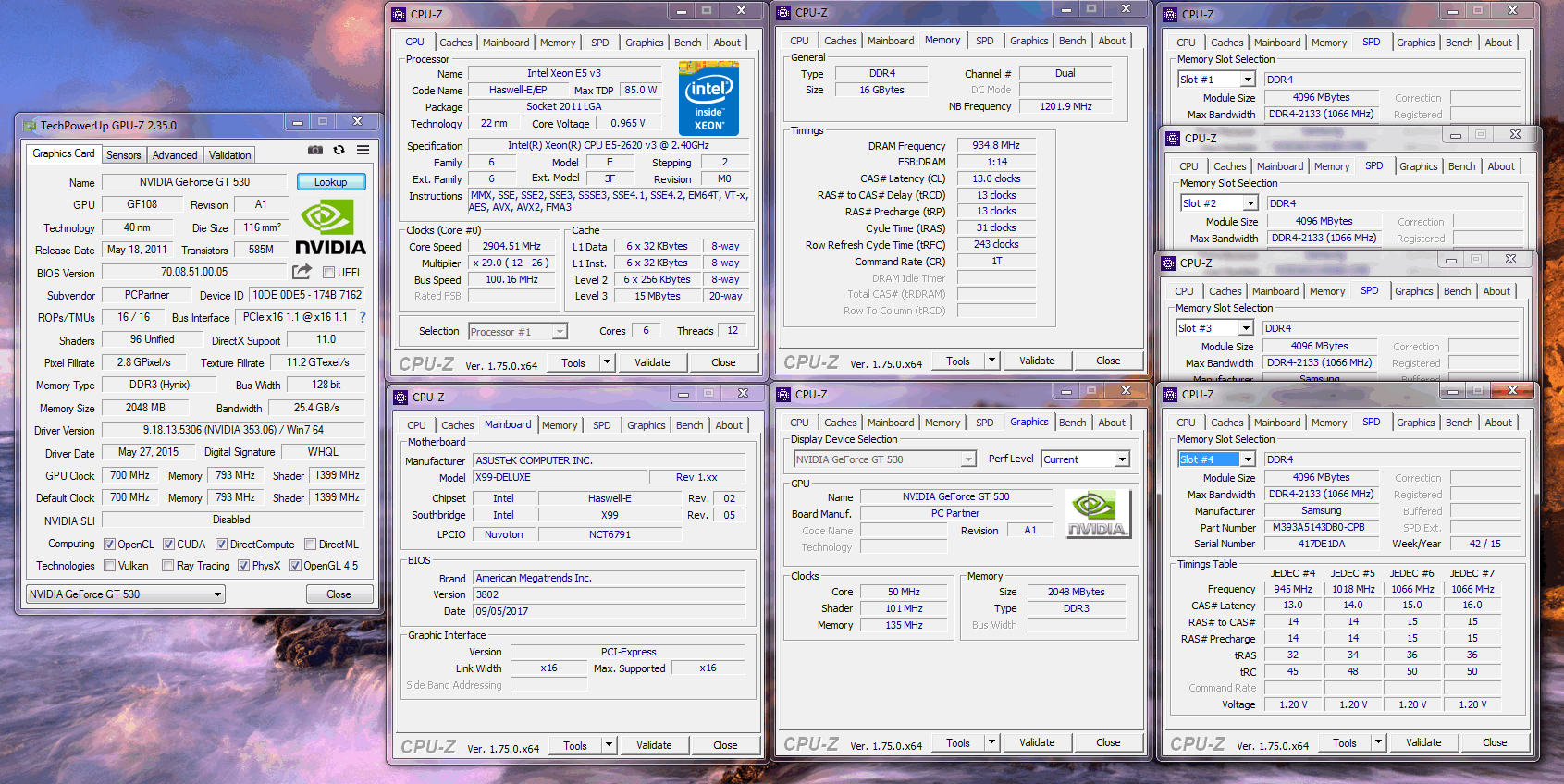Click CPU-Z icon in the Processor window title
This screenshot has width=1564, height=784.
coord(399,15)
